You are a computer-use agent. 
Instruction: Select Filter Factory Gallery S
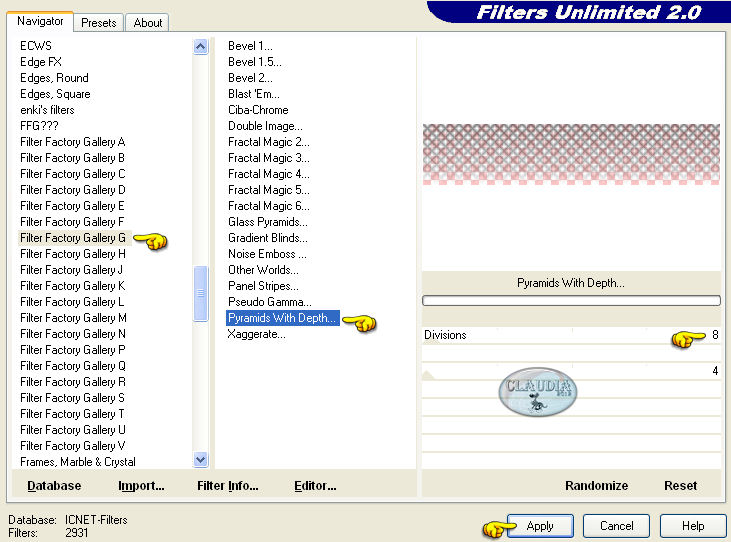[x=72, y=398]
